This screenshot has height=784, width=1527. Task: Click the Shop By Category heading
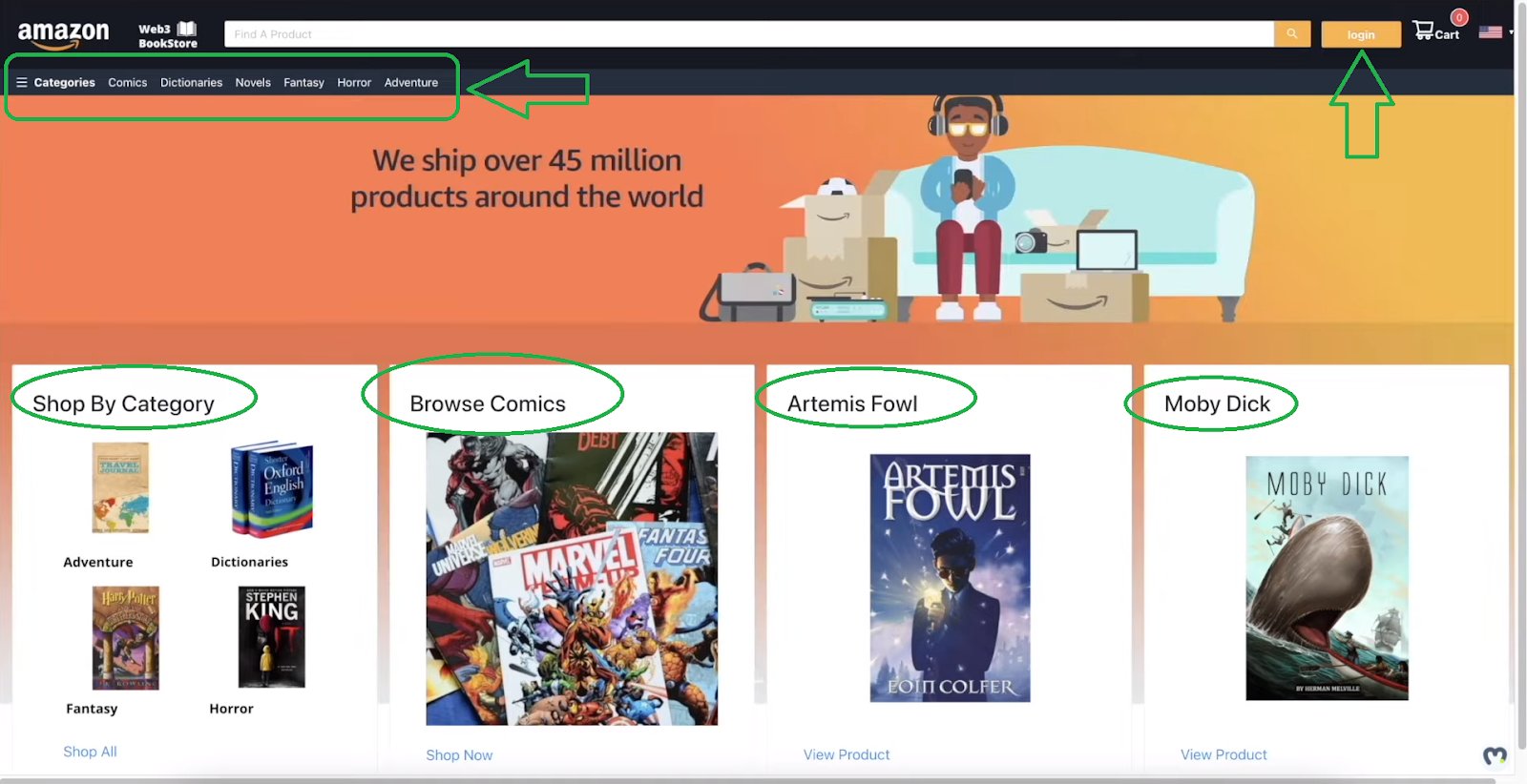[123, 404]
